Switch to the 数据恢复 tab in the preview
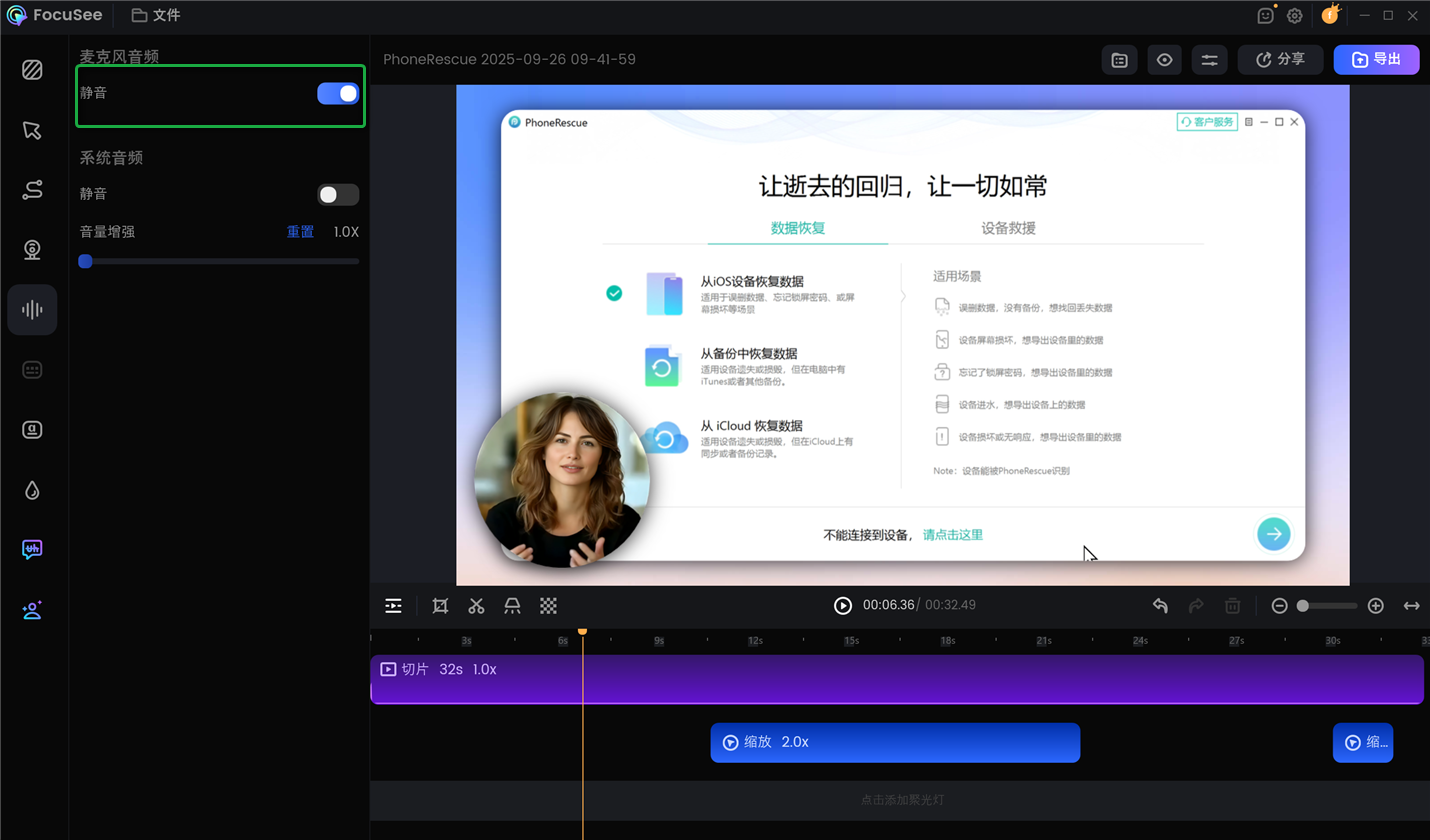The height and width of the screenshot is (840, 1430). click(x=798, y=228)
